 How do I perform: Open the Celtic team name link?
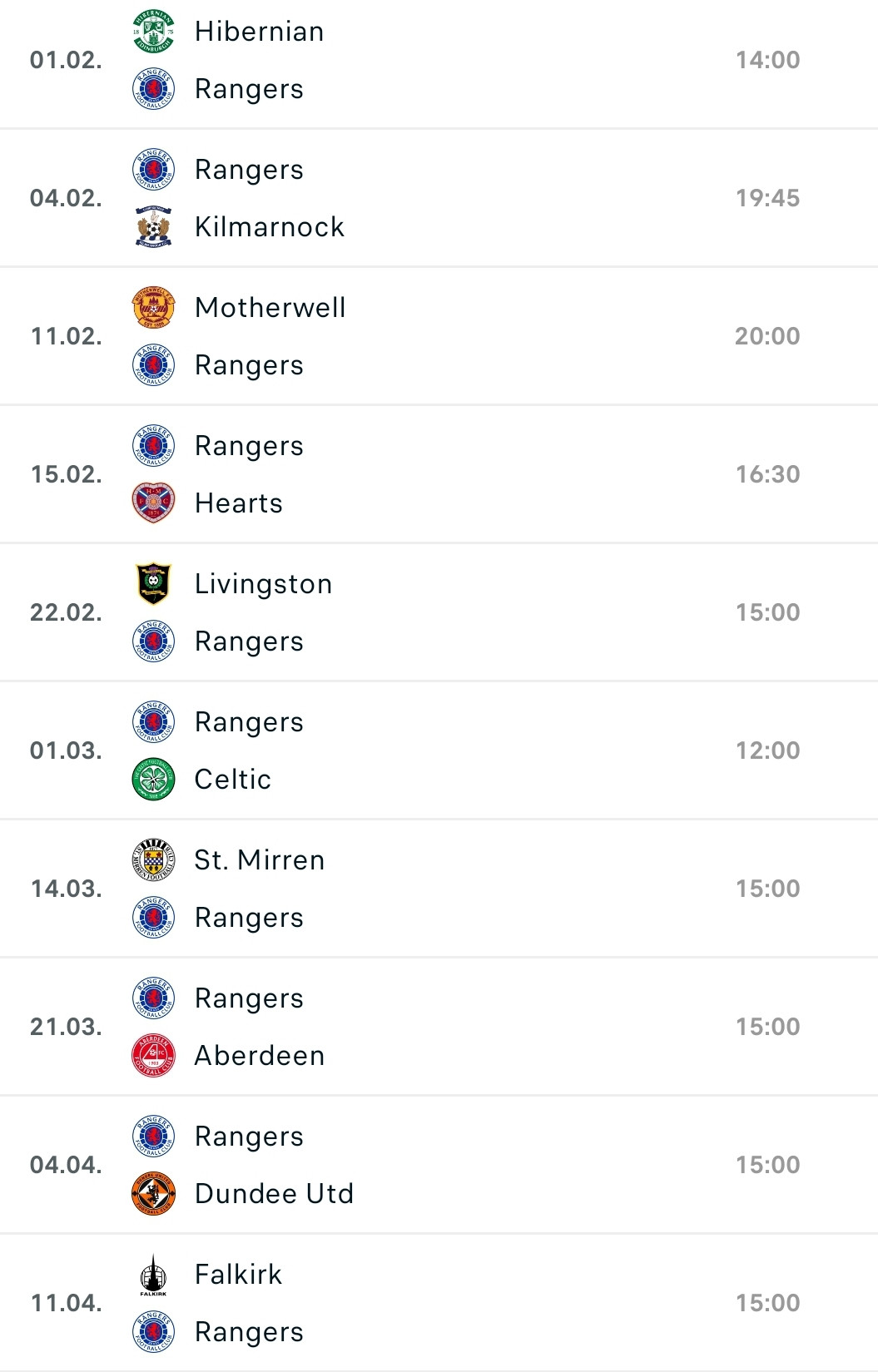point(232,779)
